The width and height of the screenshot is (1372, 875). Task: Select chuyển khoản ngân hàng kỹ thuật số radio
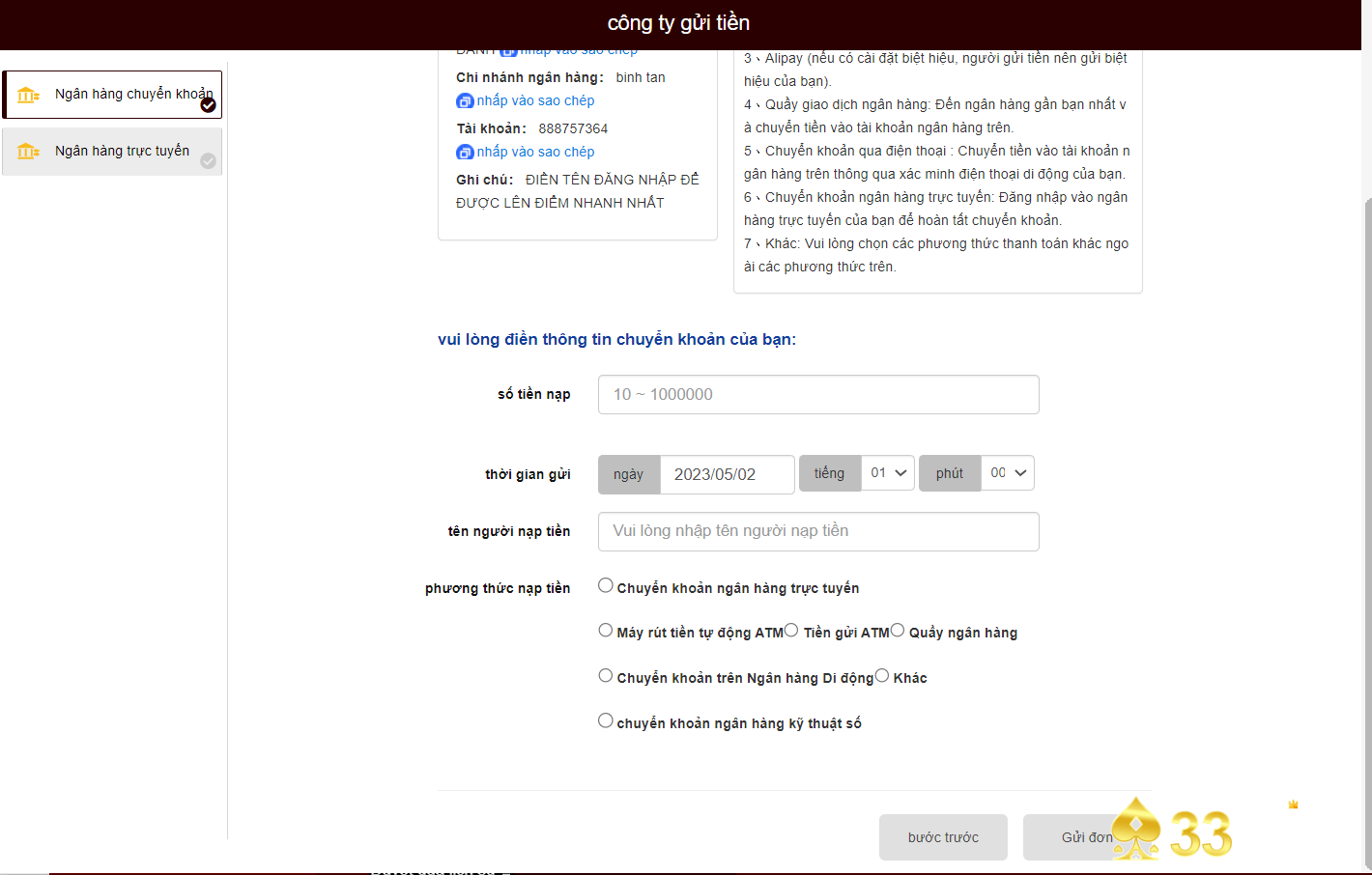pyautogui.click(x=606, y=720)
